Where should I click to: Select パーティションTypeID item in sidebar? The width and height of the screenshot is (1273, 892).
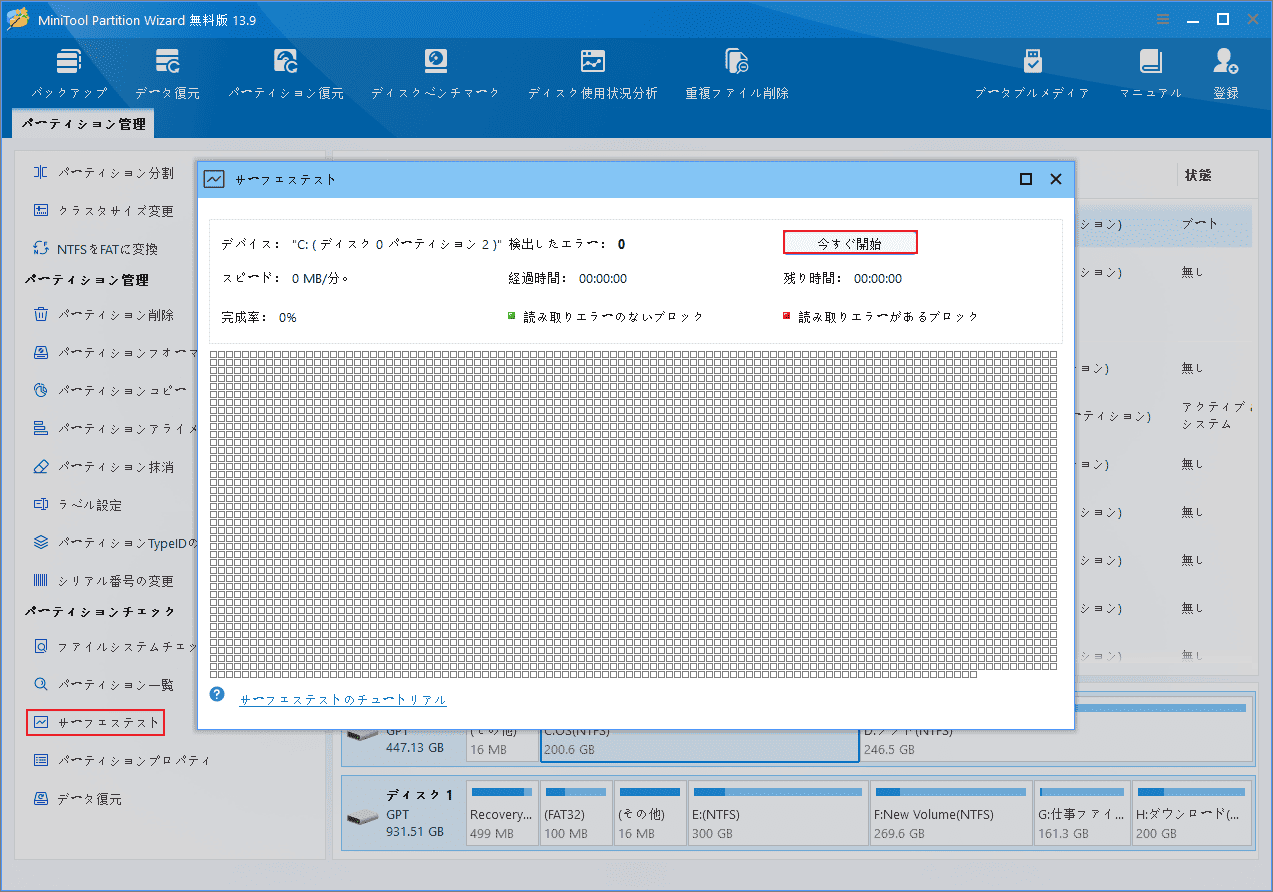[x=115, y=543]
